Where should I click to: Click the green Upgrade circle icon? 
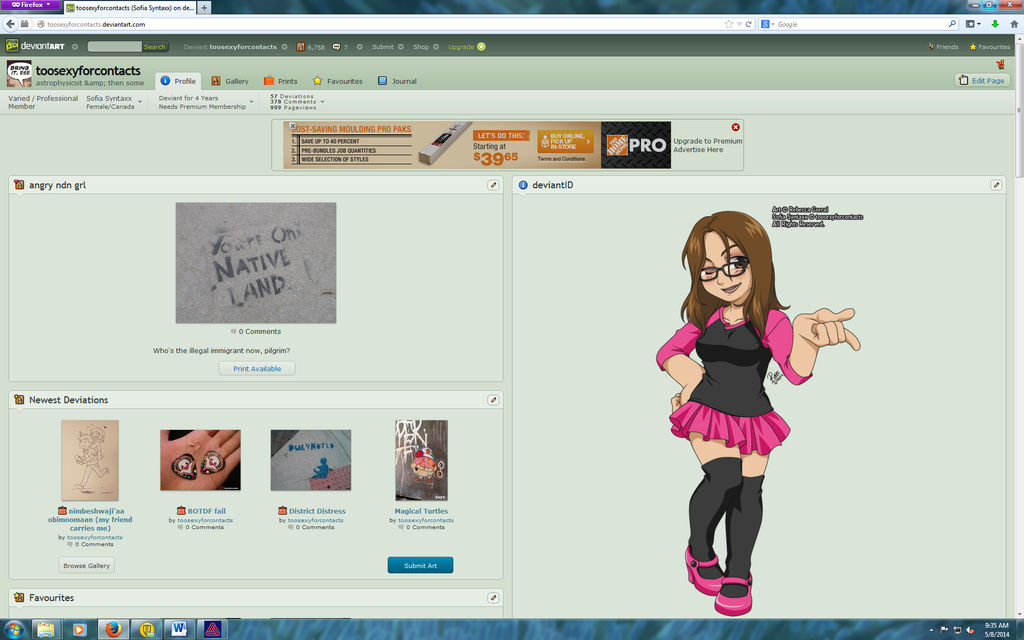pyautogui.click(x=481, y=46)
